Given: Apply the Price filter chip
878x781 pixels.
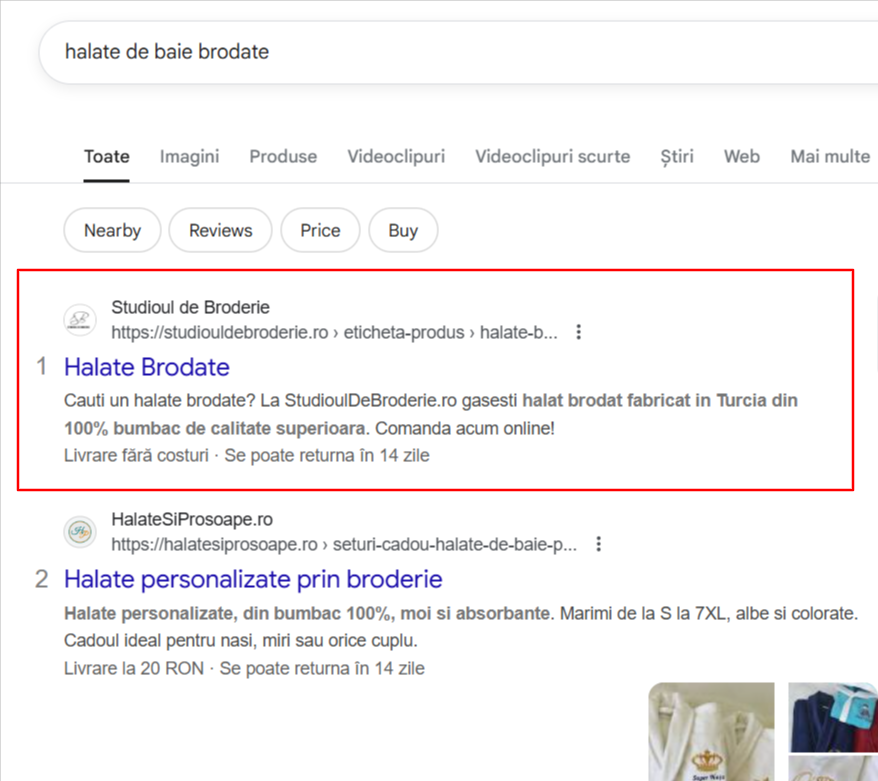Looking at the screenshot, I should tap(320, 230).
